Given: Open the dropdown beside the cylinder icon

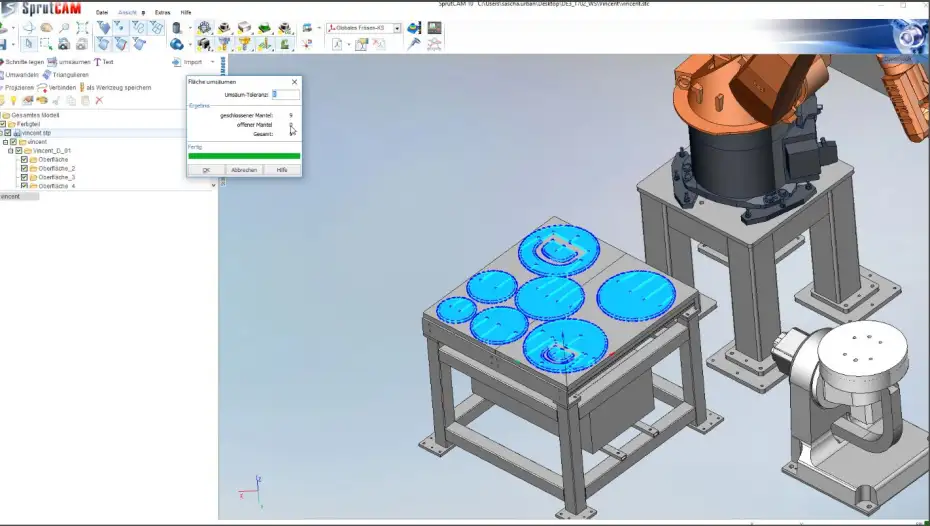Looking at the screenshot, I should click(190, 28).
